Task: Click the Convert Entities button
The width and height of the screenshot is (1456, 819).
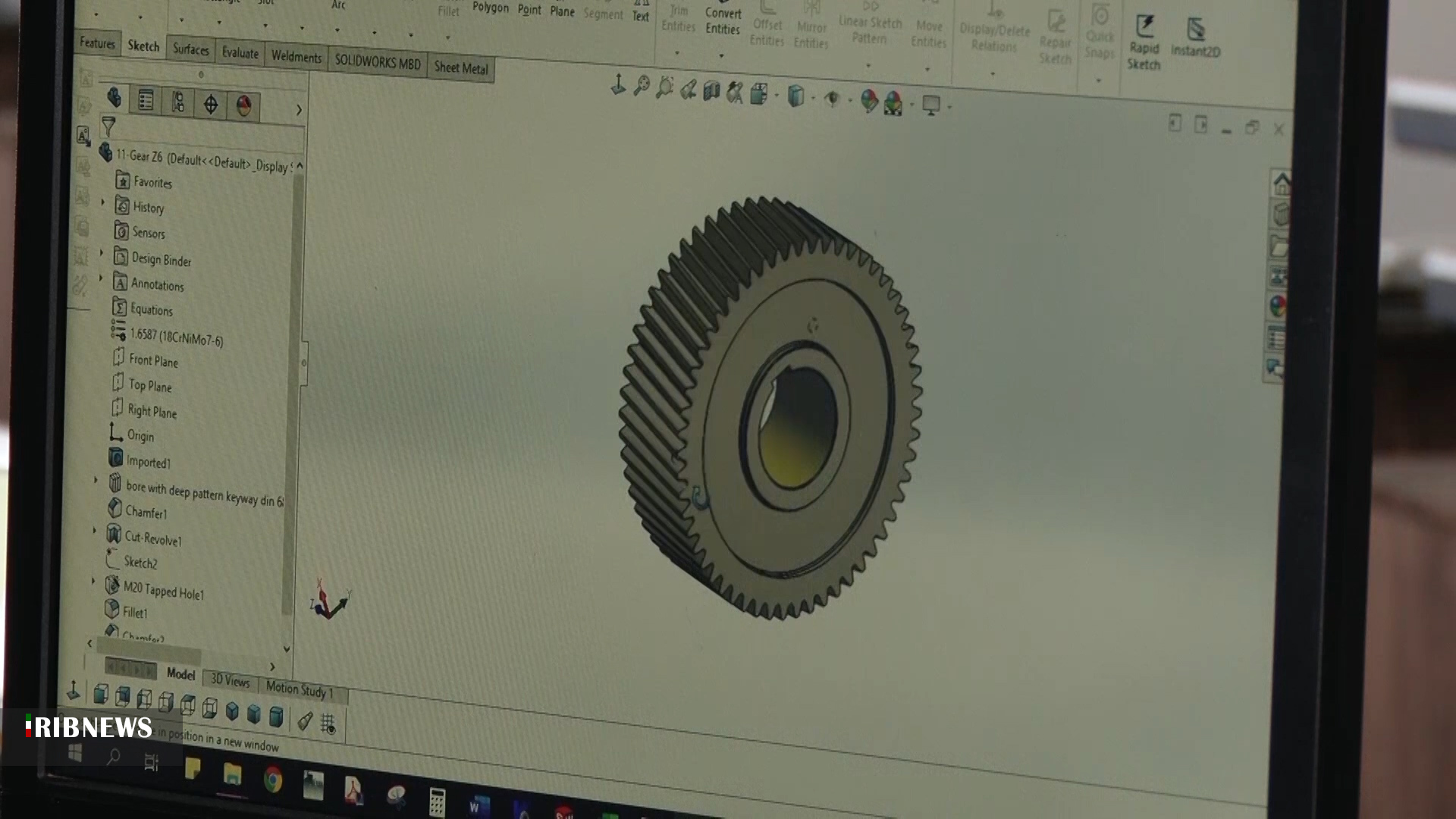Action: click(722, 21)
